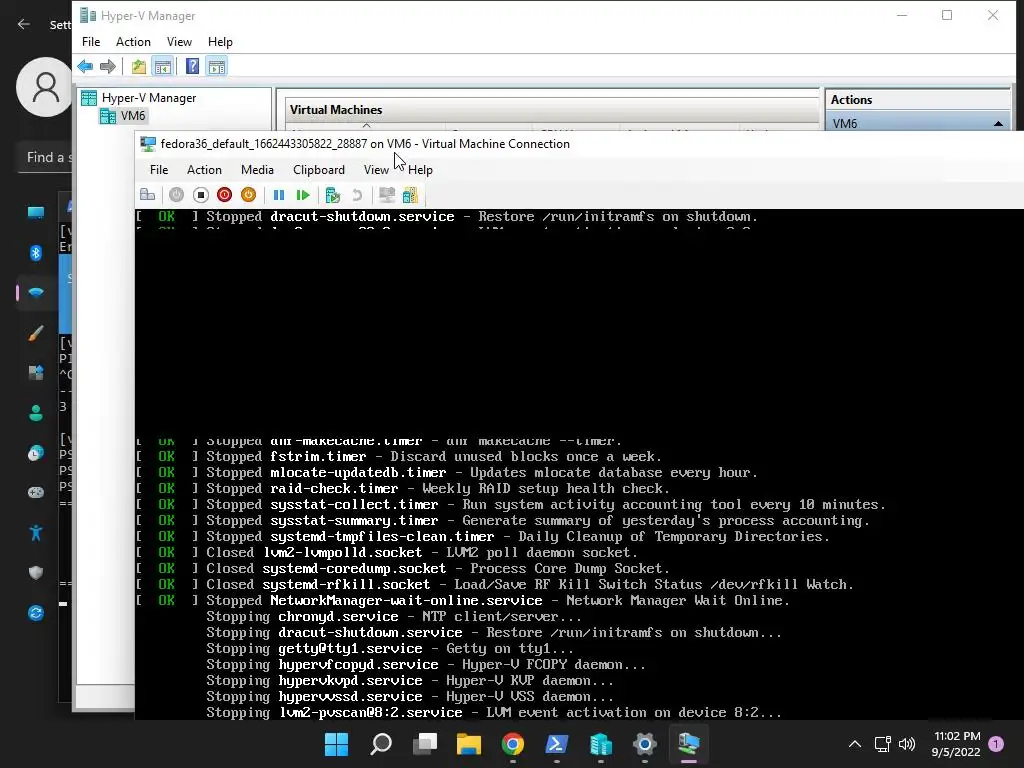This screenshot has width=1024, height=768.
Task: Click Ctrl+Alt+Delete icon in VM Connection toolbar
Action: pos(148,195)
